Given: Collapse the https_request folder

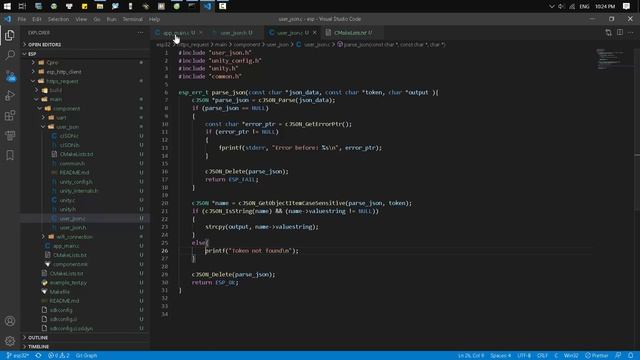Looking at the screenshot, I should 62,81.
